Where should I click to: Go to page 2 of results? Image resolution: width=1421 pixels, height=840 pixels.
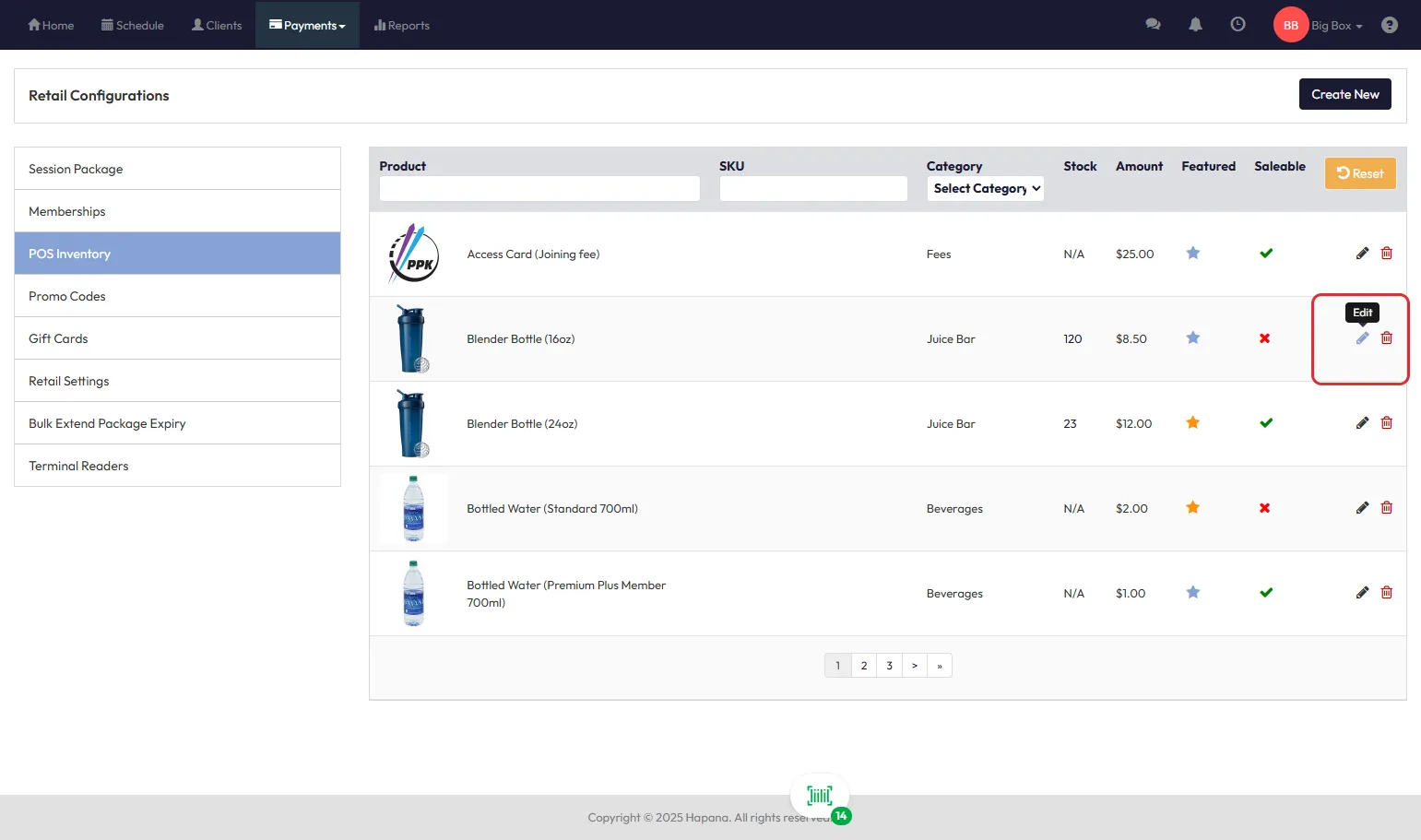tap(863, 666)
